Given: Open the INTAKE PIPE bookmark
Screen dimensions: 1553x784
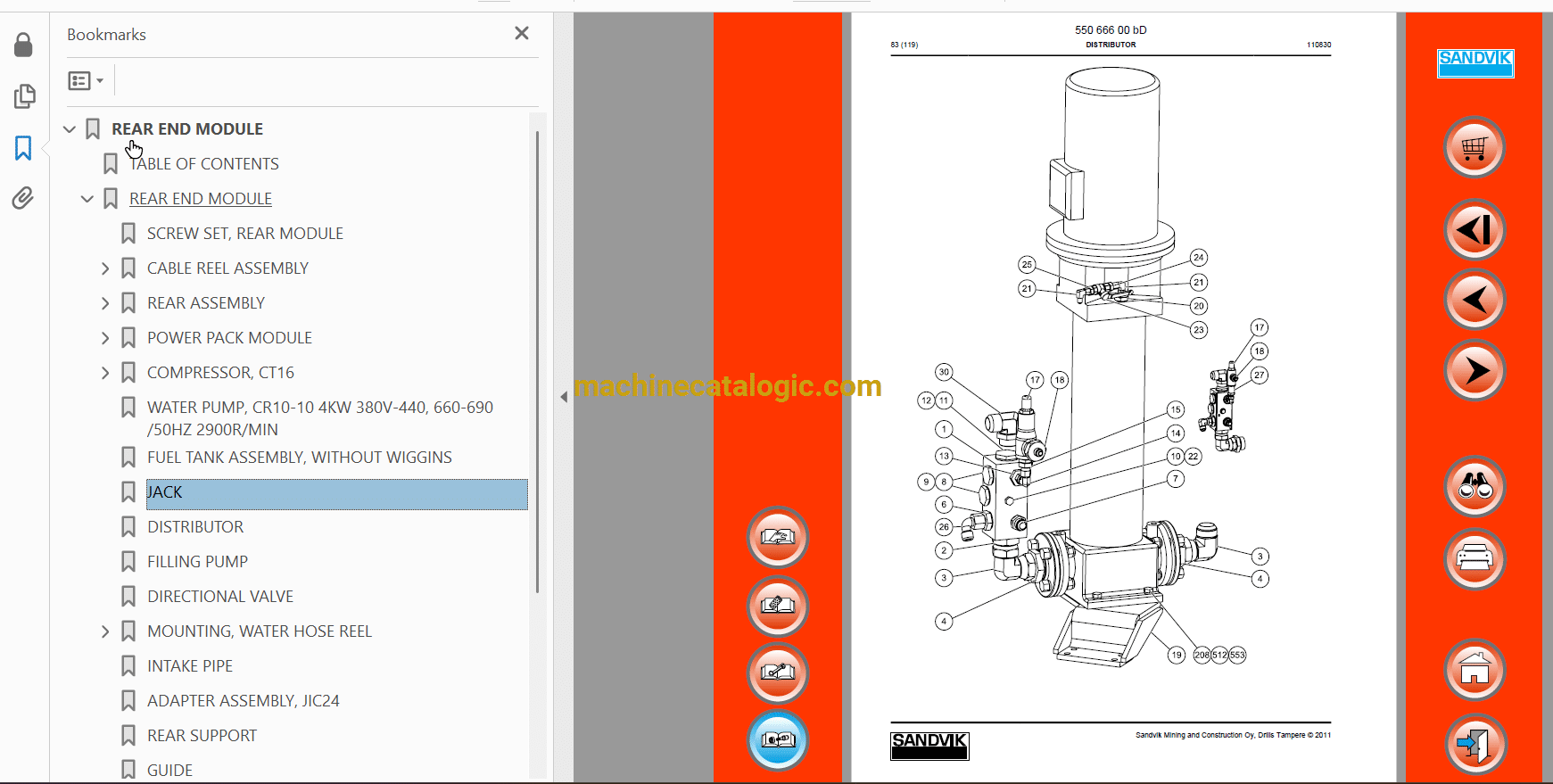Looking at the screenshot, I should [190, 666].
